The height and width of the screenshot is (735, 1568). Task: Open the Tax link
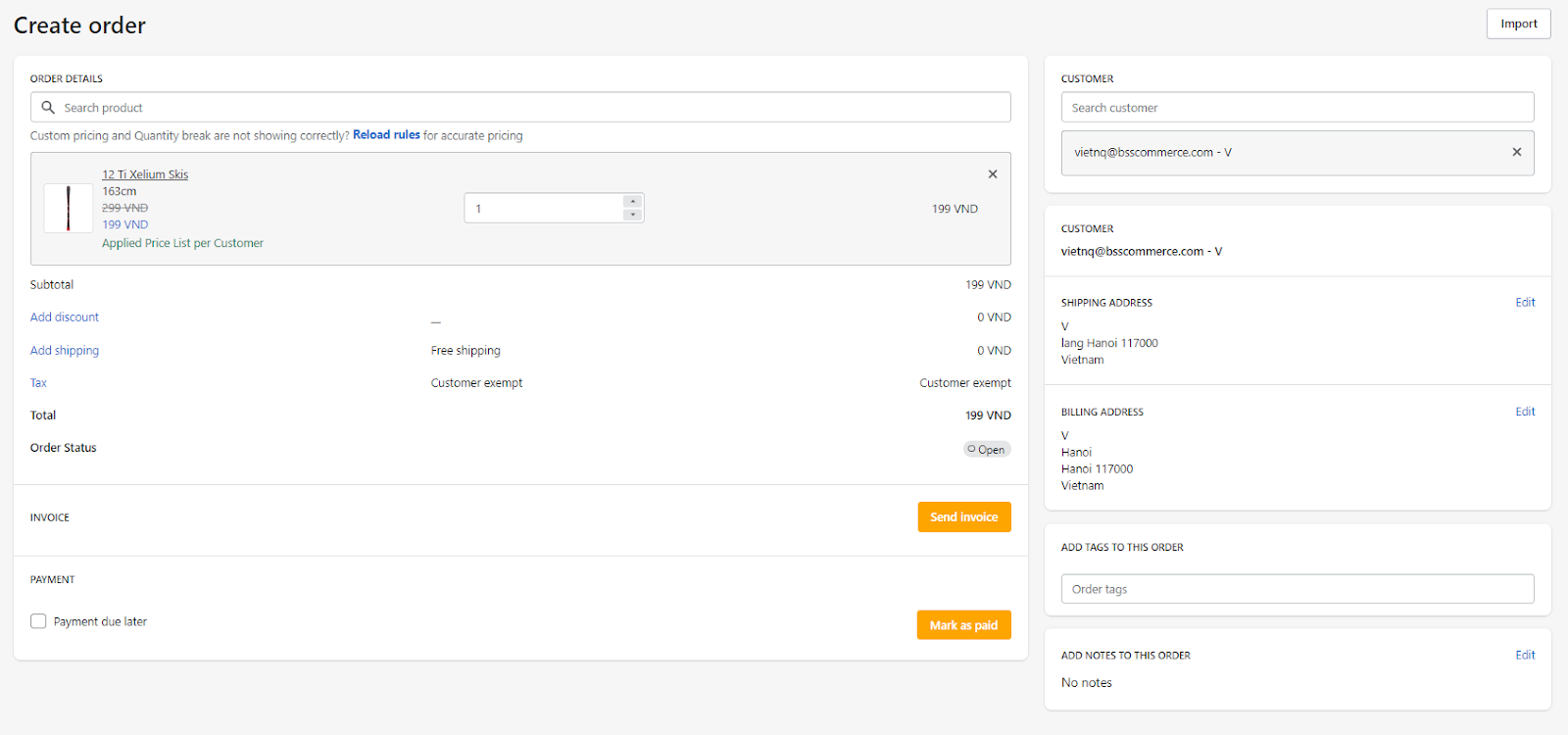[x=38, y=383]
